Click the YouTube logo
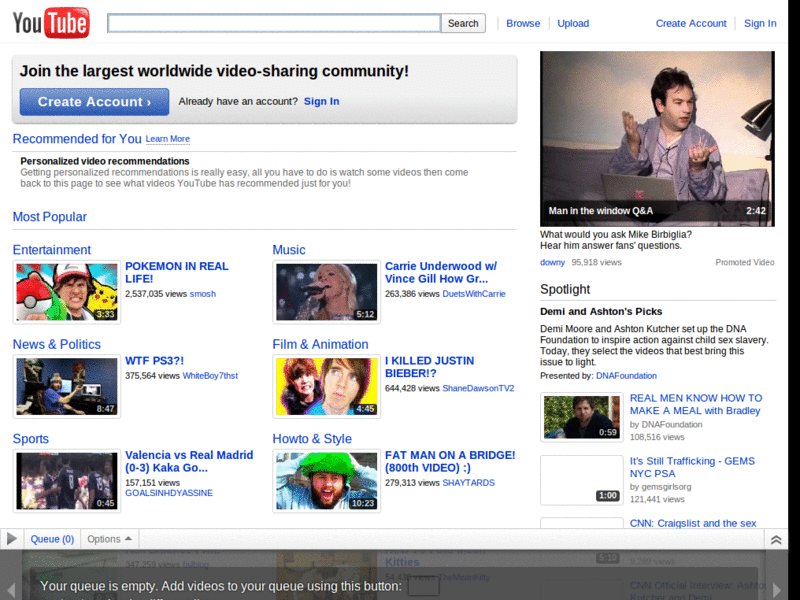Viewport: 800px width, 600px height. click(x=51, y=23)
